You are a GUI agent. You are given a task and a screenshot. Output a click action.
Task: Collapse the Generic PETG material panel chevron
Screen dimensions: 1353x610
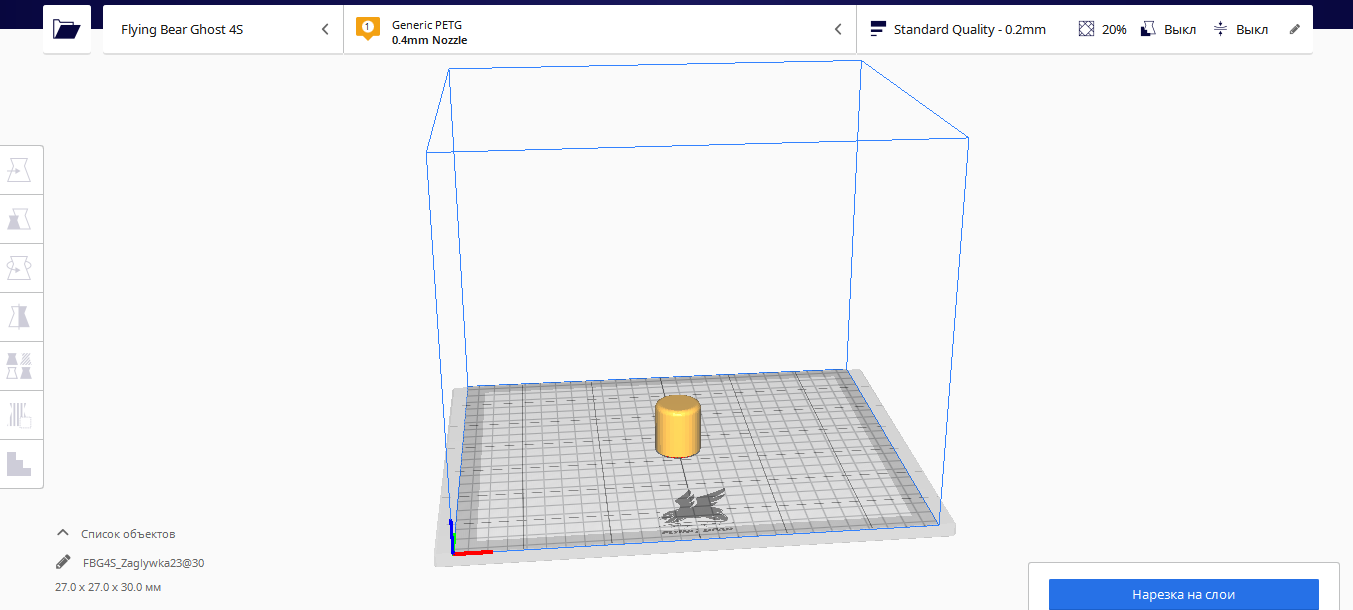[x=838, y=29]
